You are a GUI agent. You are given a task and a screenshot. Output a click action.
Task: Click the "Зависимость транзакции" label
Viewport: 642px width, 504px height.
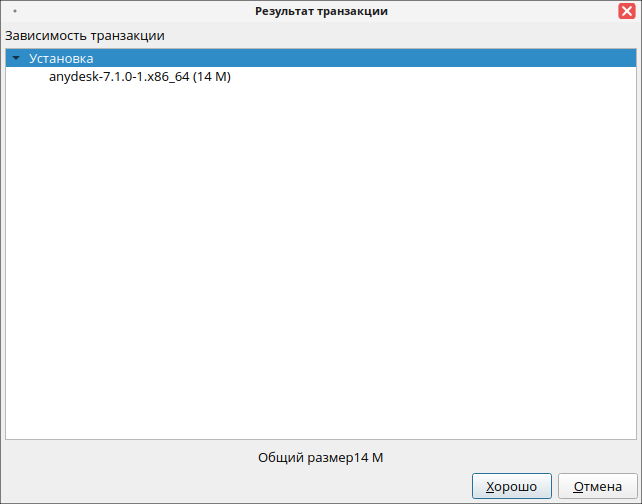pos(85,36)
